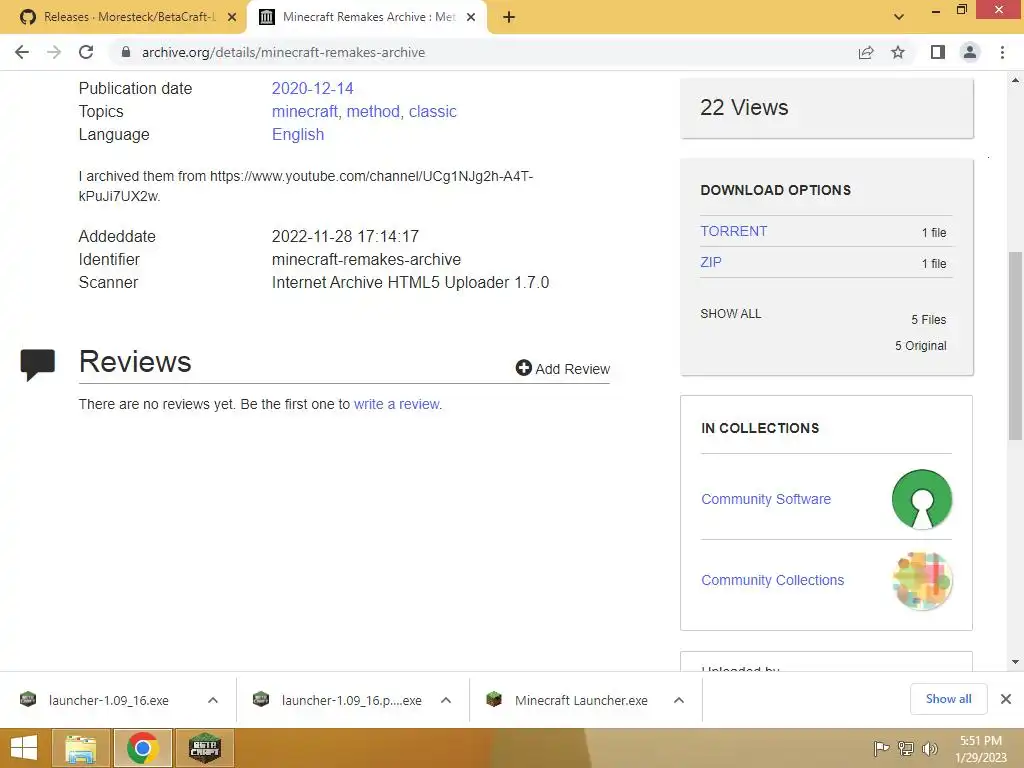
Task: Click Internet Archive HTML5 Uploader 1.7.0 text
Action: 410,282
